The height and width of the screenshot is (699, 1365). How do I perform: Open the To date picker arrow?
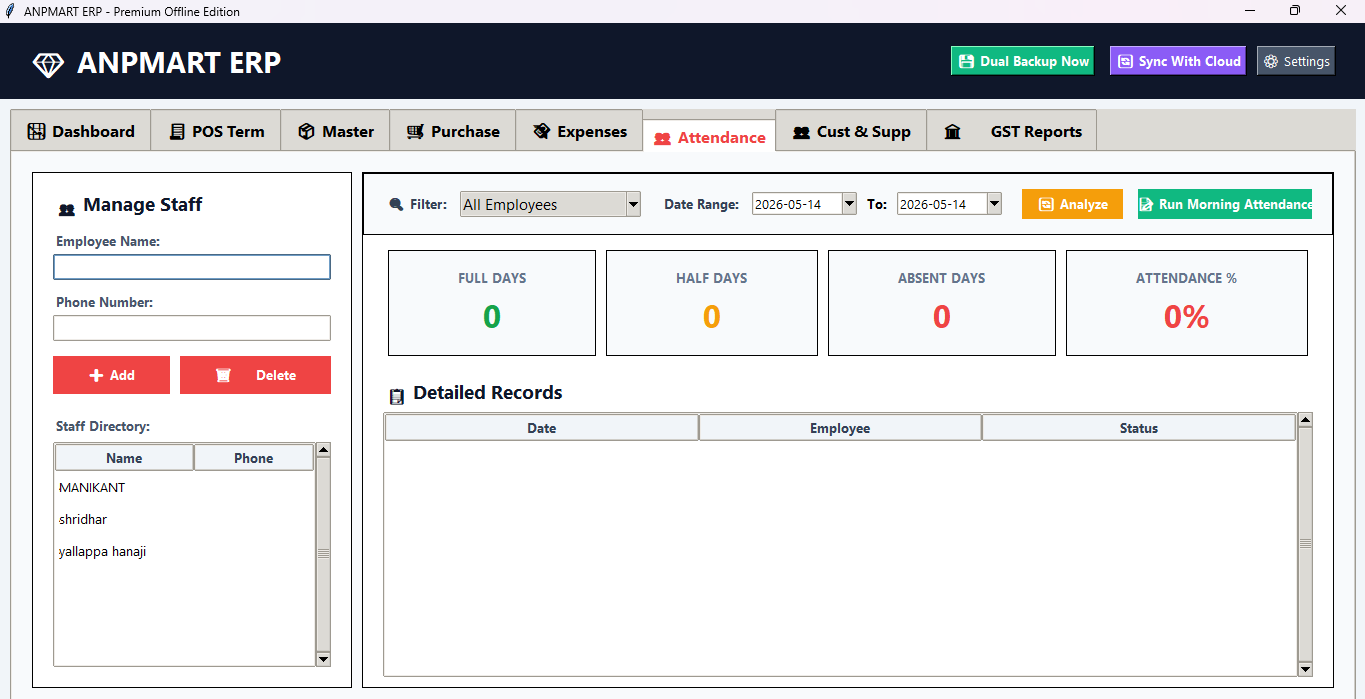coord(994,204)
